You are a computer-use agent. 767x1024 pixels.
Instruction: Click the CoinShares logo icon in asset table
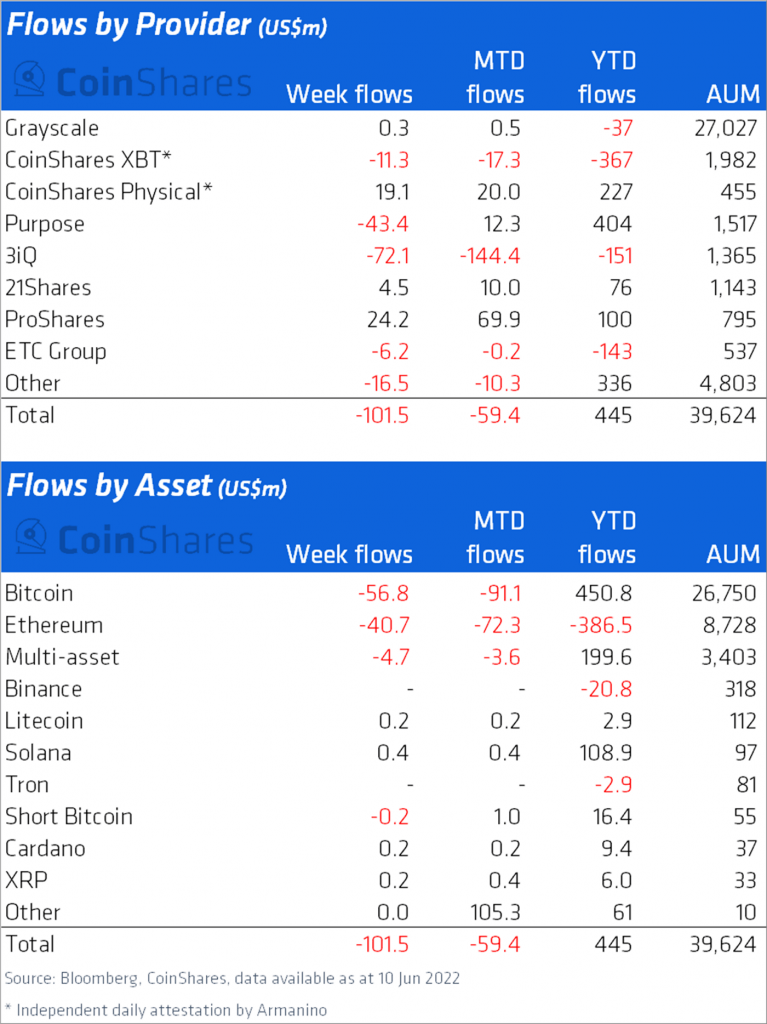[x=31, y=539]
